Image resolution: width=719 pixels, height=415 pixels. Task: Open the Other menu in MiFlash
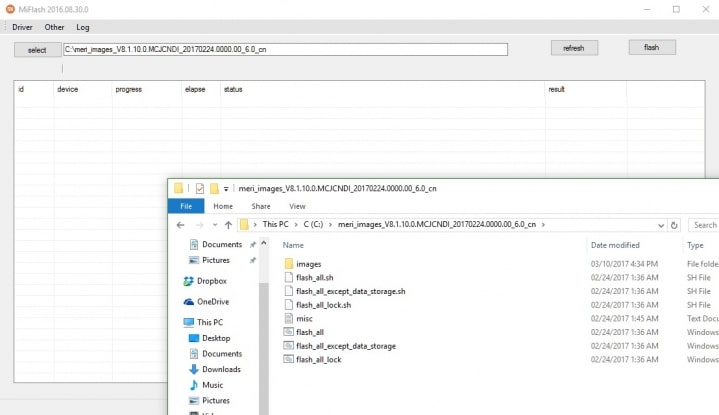click(54, 28)
